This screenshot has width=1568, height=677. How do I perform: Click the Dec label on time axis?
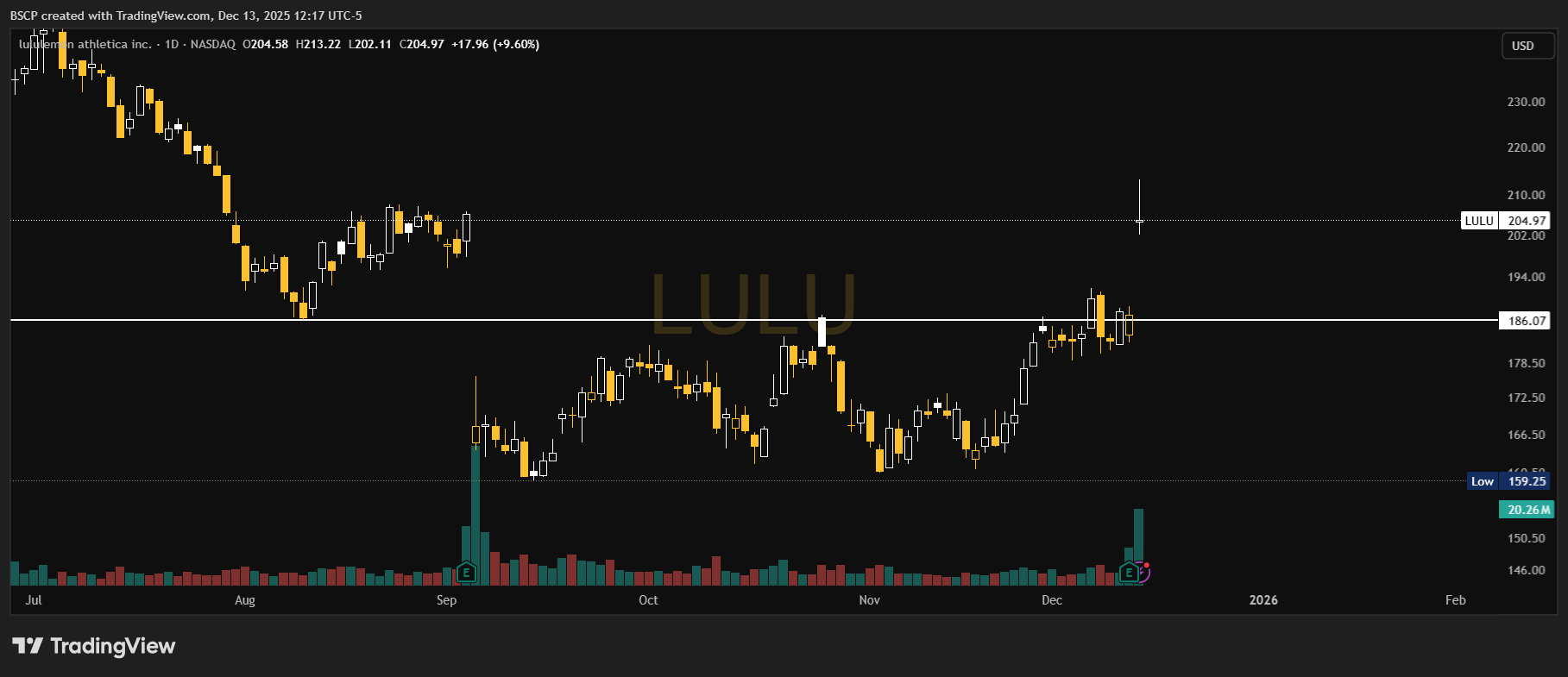(1052, 600)
